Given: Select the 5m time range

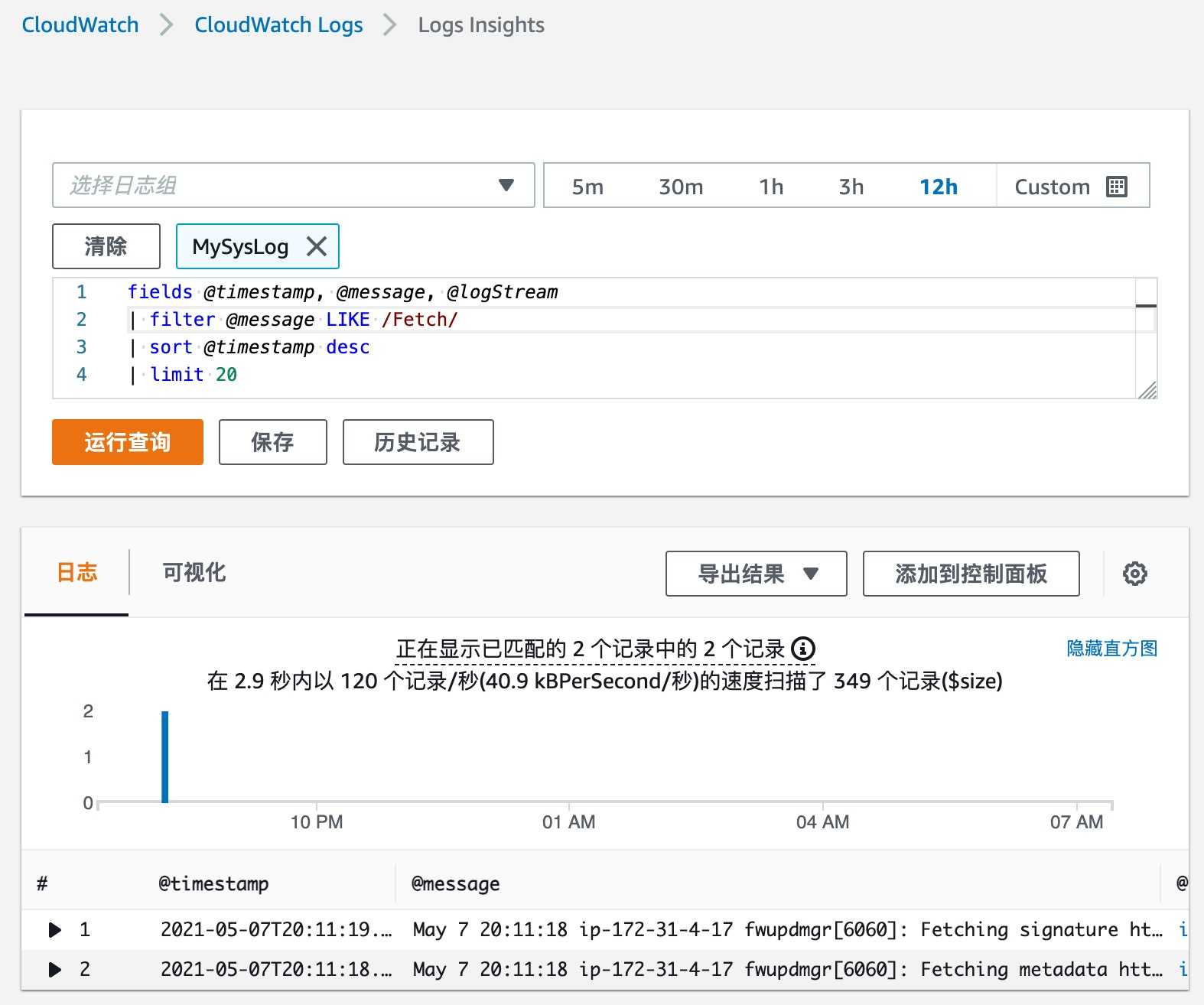Looking at the screenshot, I should click(587, 187).
